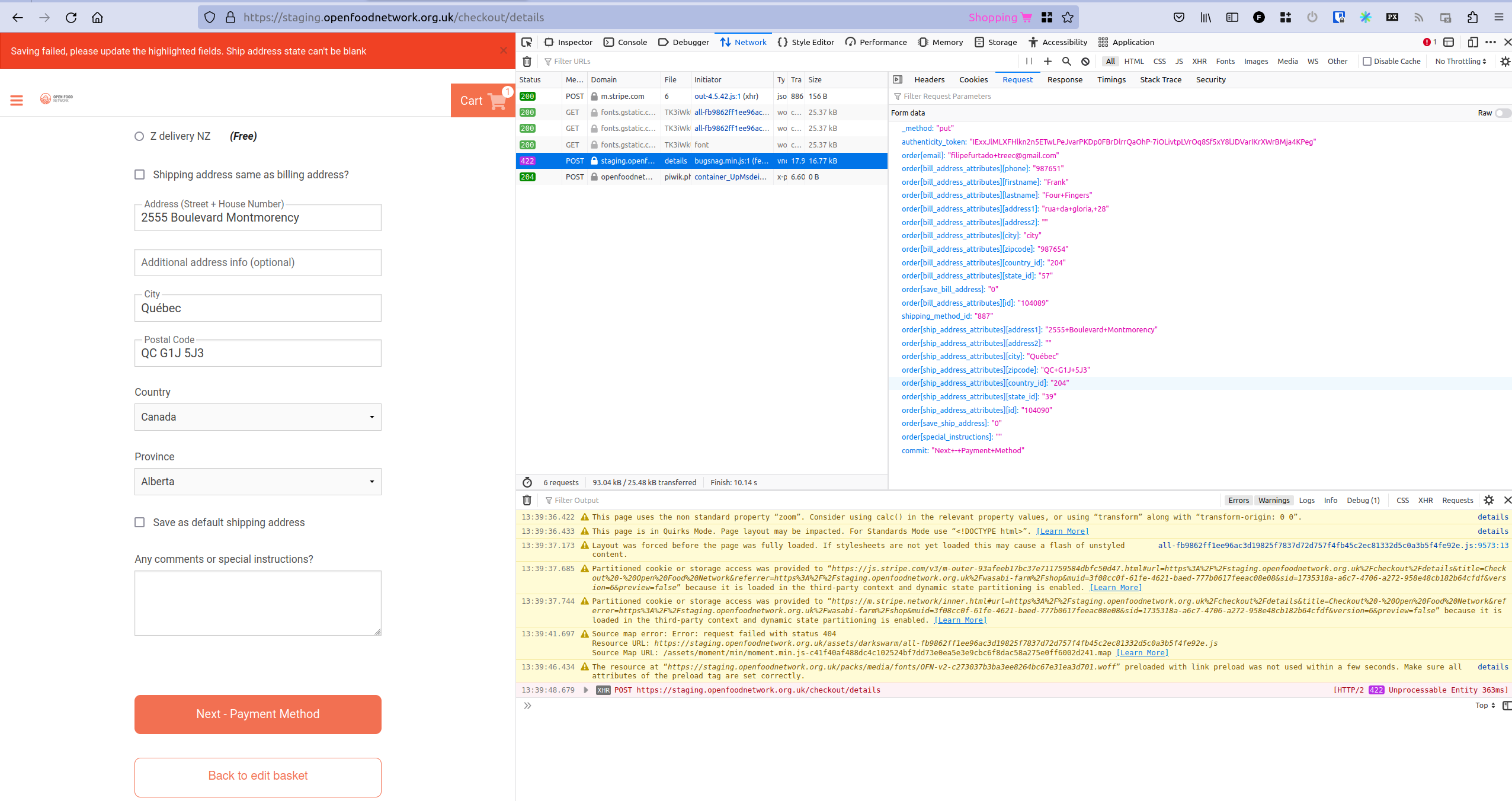Open the DevTools network settings gear
The height and width of the screenshot is (801, 1512).
click(1504, 61)
